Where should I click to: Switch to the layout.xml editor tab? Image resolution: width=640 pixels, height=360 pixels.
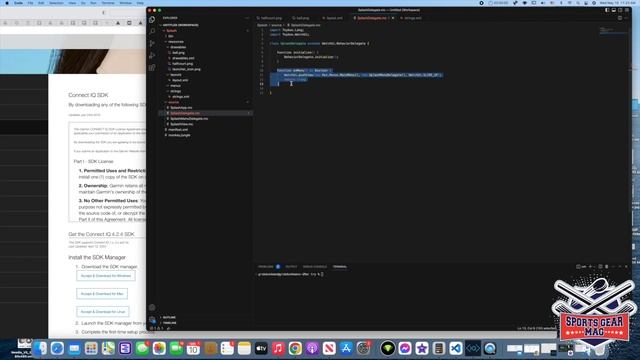333,18
